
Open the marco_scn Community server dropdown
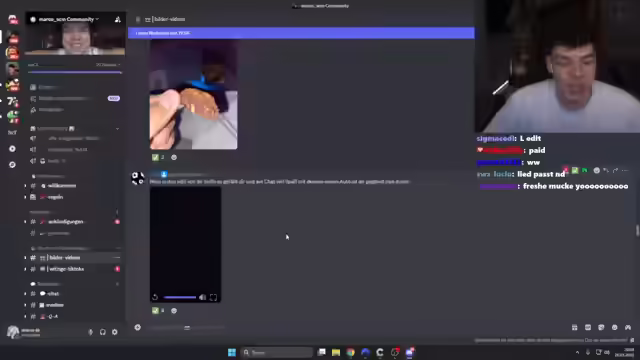pyautogui.click(x=69, y=19)
